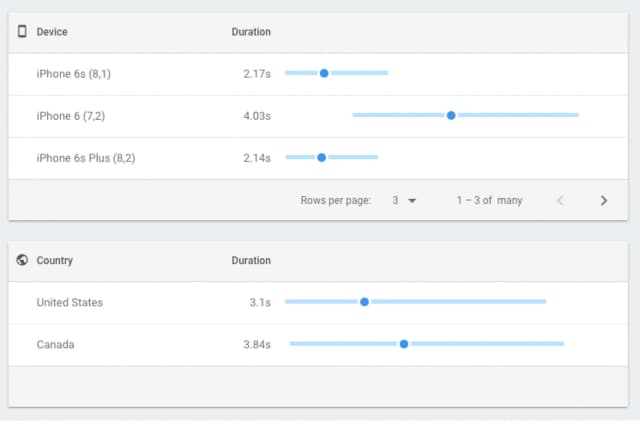Image resolution: width=640 pixels, height=425 pixels.
Task: Click the Duration header in Device table
Action: (x=251, y=32)
